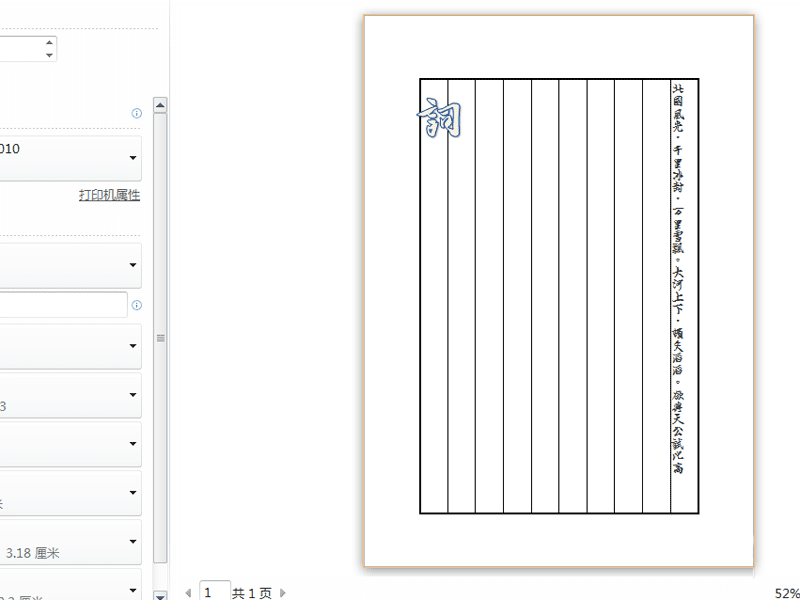The height and width of the screenshot is (600, 800).
Task: Go to previous page in preview
Action: pos(188,593)
